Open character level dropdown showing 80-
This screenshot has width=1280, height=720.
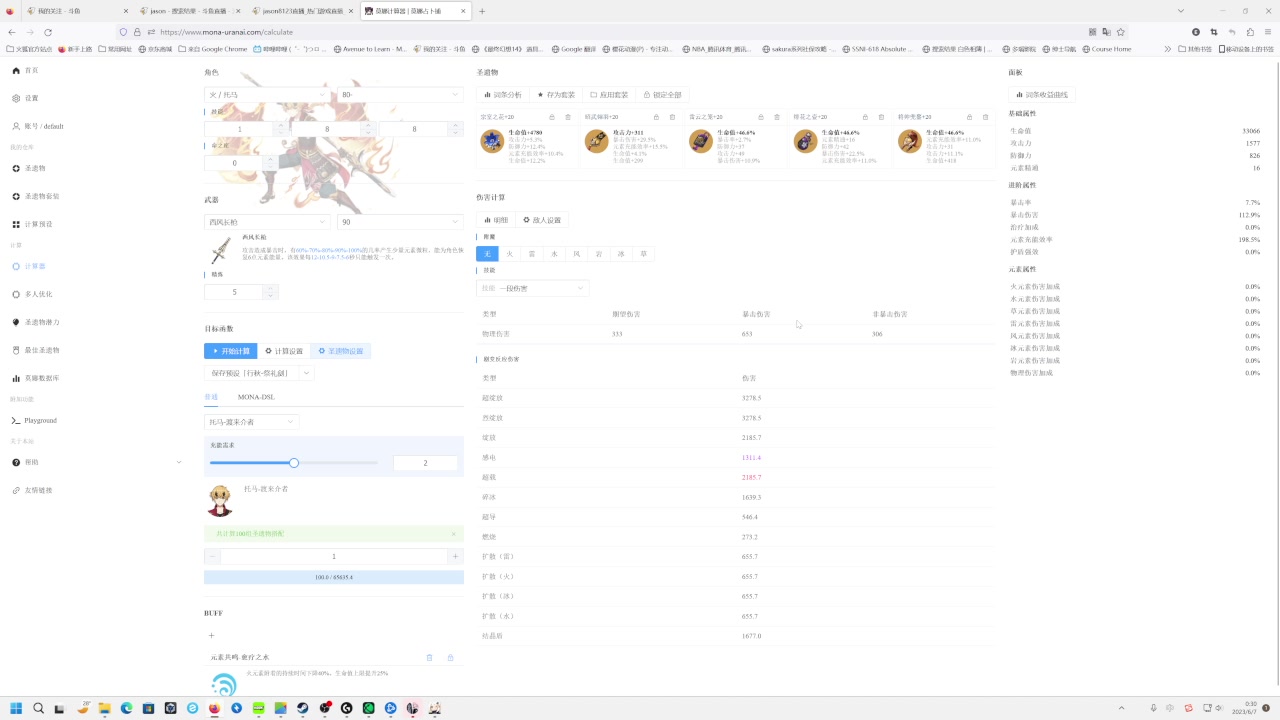pyautogui.click(x=400, y=94)
